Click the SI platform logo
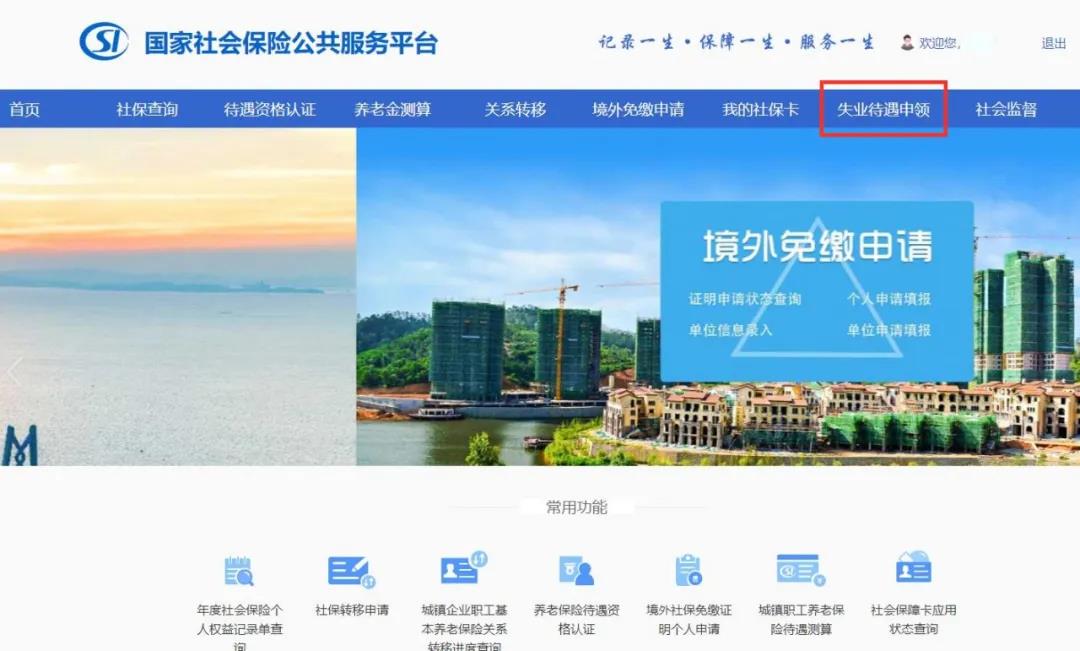 (103, 41)
